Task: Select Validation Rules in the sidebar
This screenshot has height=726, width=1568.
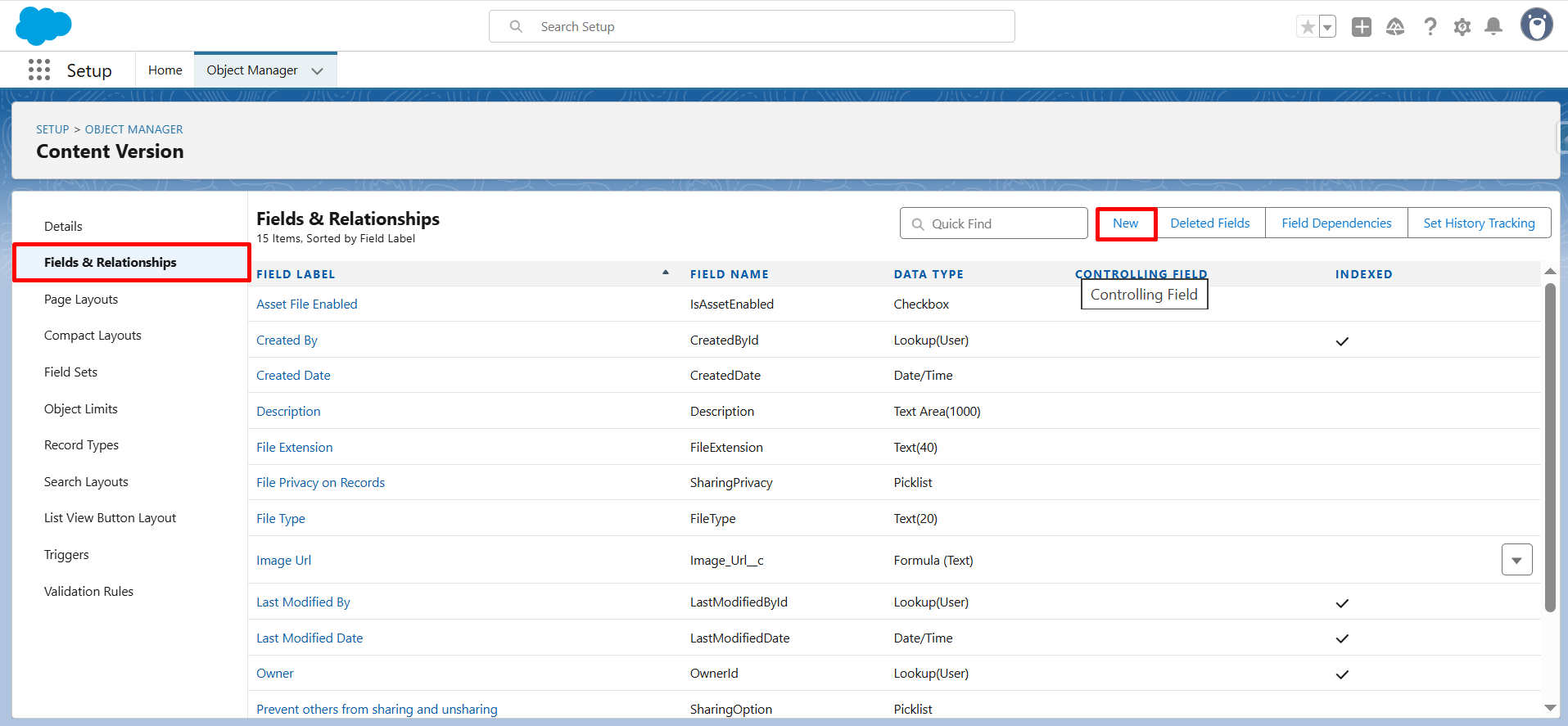Action: pos(88,591)
